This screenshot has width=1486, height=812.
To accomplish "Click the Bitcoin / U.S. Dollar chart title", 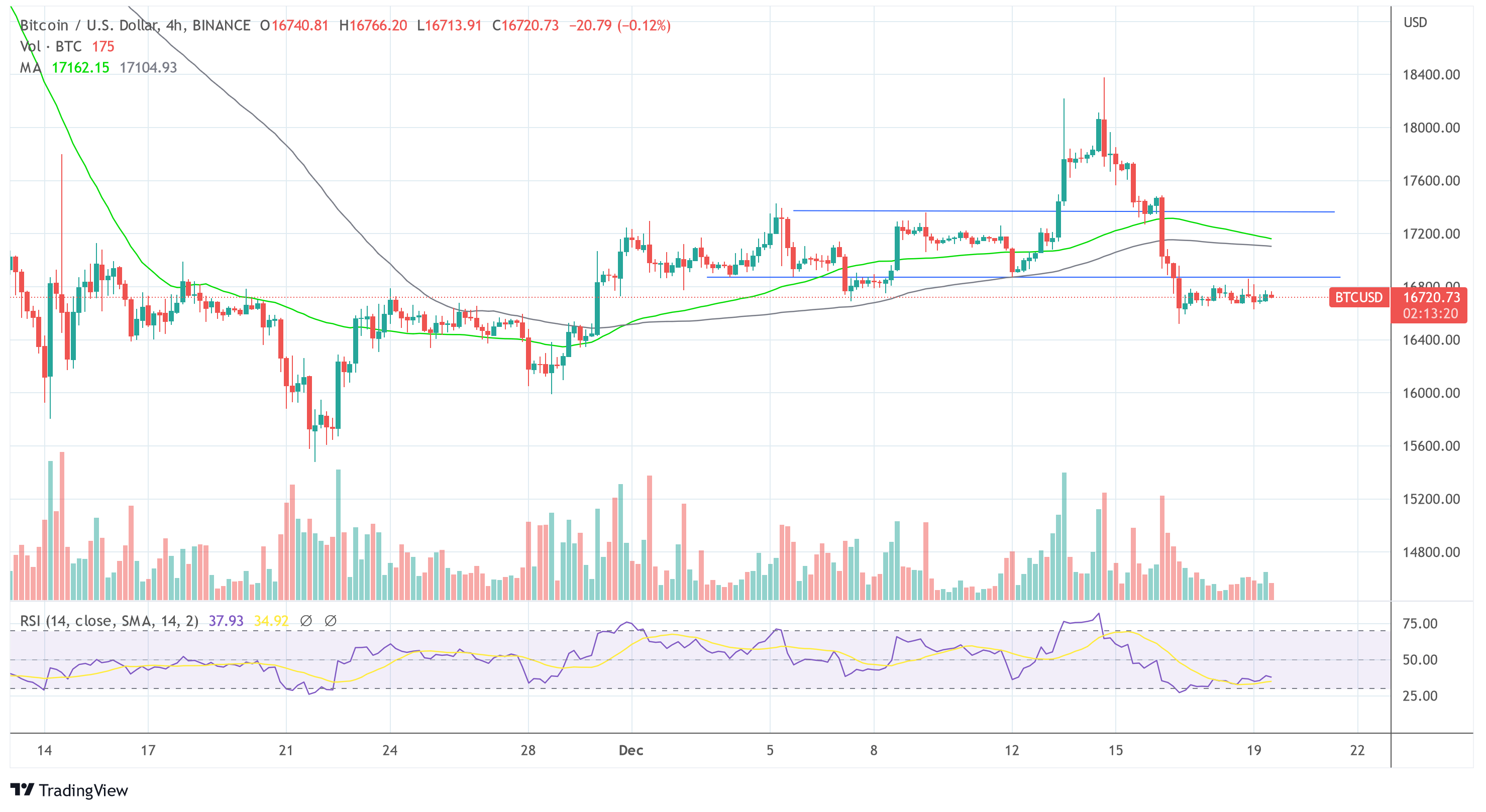I will click(136, 26).
